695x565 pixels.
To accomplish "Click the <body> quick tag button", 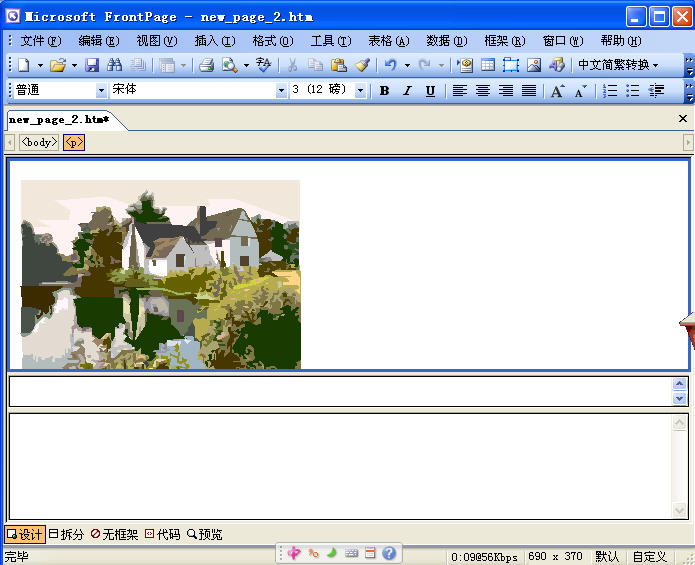I will point(39,142).
